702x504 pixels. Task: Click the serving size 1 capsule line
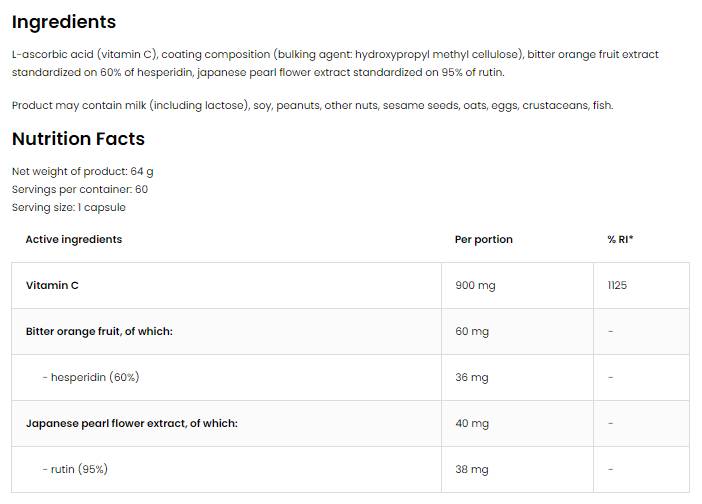coord(69,207)
